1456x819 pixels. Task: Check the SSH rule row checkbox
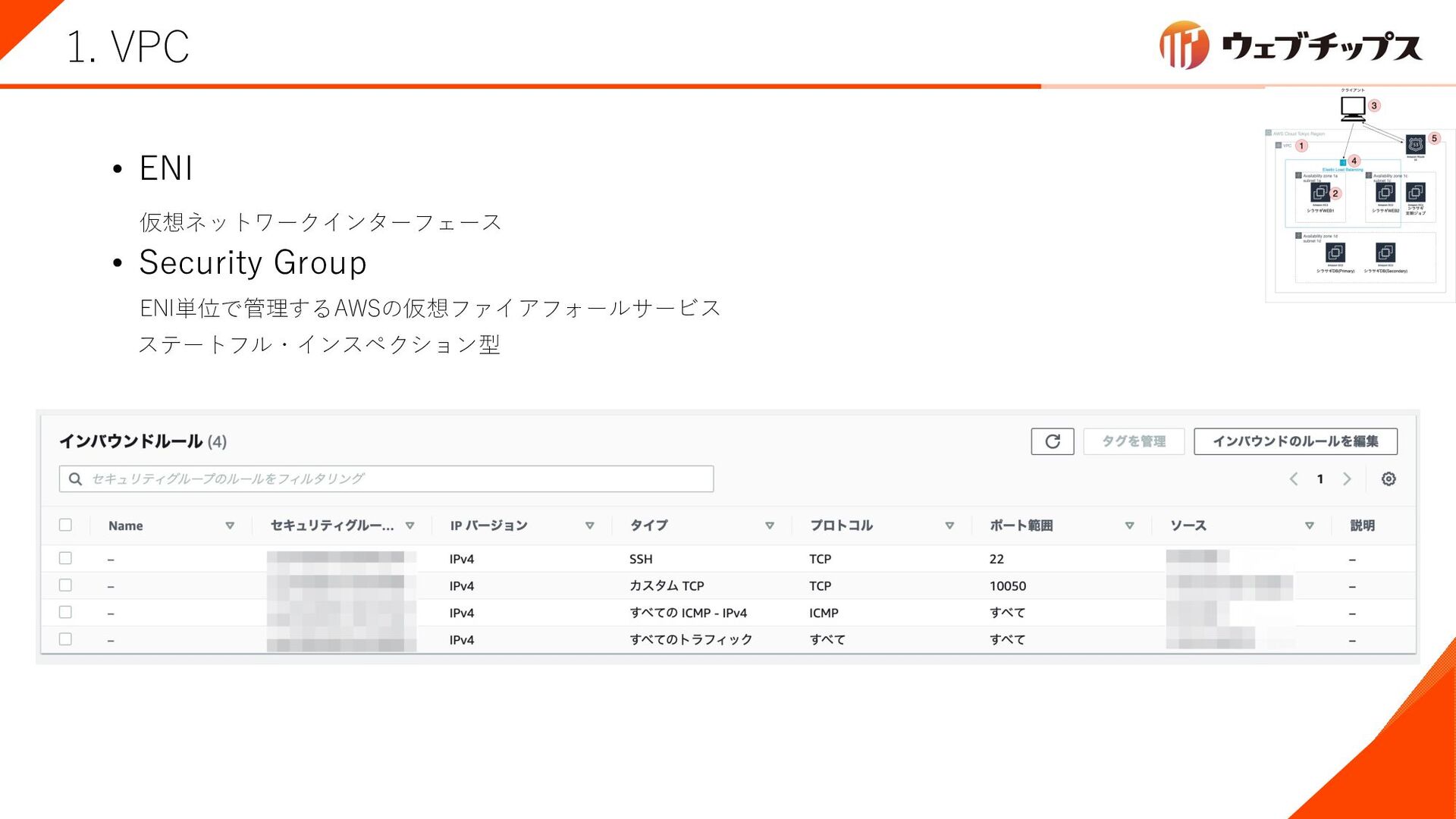click(65, 558)
